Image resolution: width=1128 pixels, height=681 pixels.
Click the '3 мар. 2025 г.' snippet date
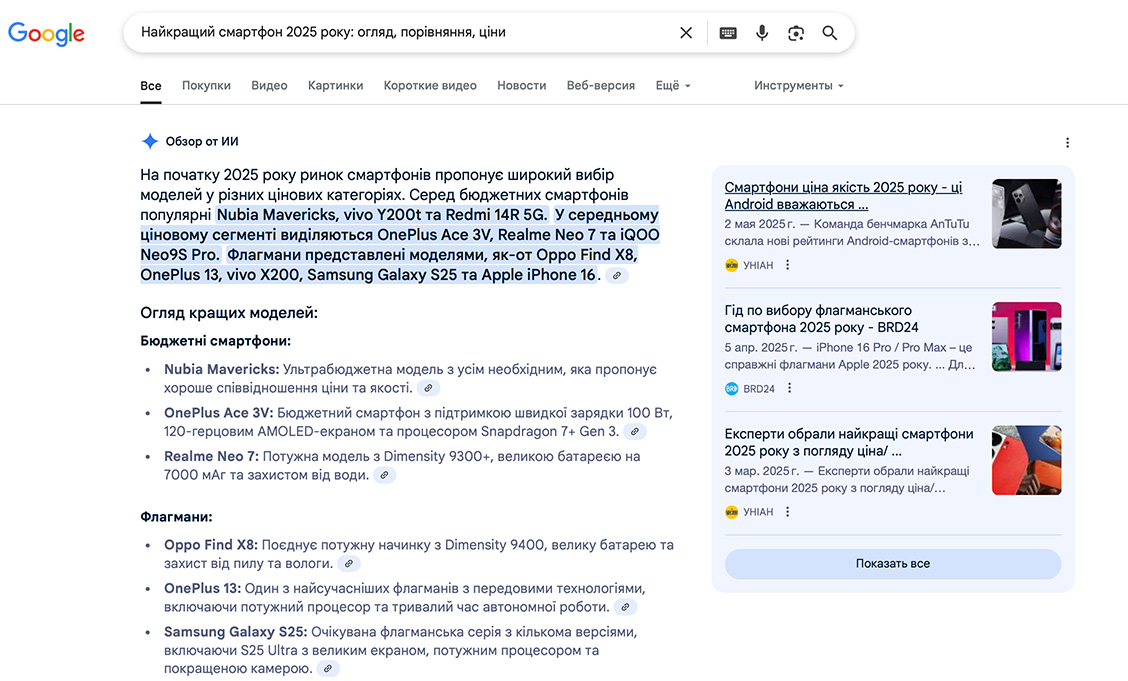click(762, 472)
